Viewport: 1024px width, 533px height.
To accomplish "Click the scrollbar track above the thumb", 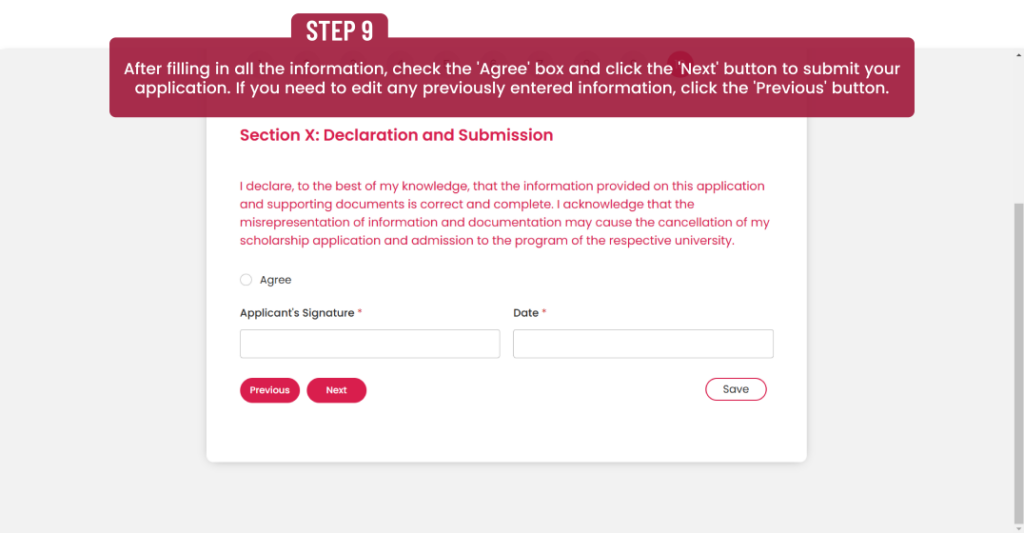I will [1018, 120].
